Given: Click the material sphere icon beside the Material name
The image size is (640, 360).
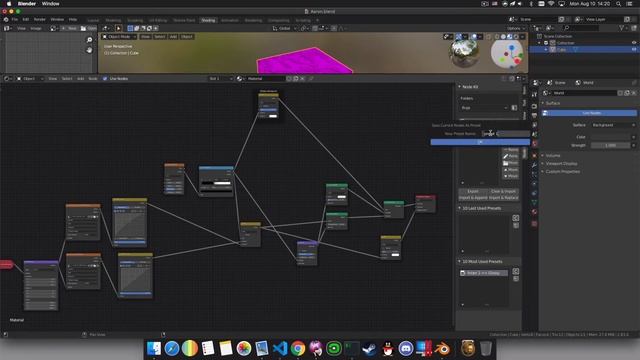Looking at the screenshot, I should pyautogui.click(x=240, y=78).
